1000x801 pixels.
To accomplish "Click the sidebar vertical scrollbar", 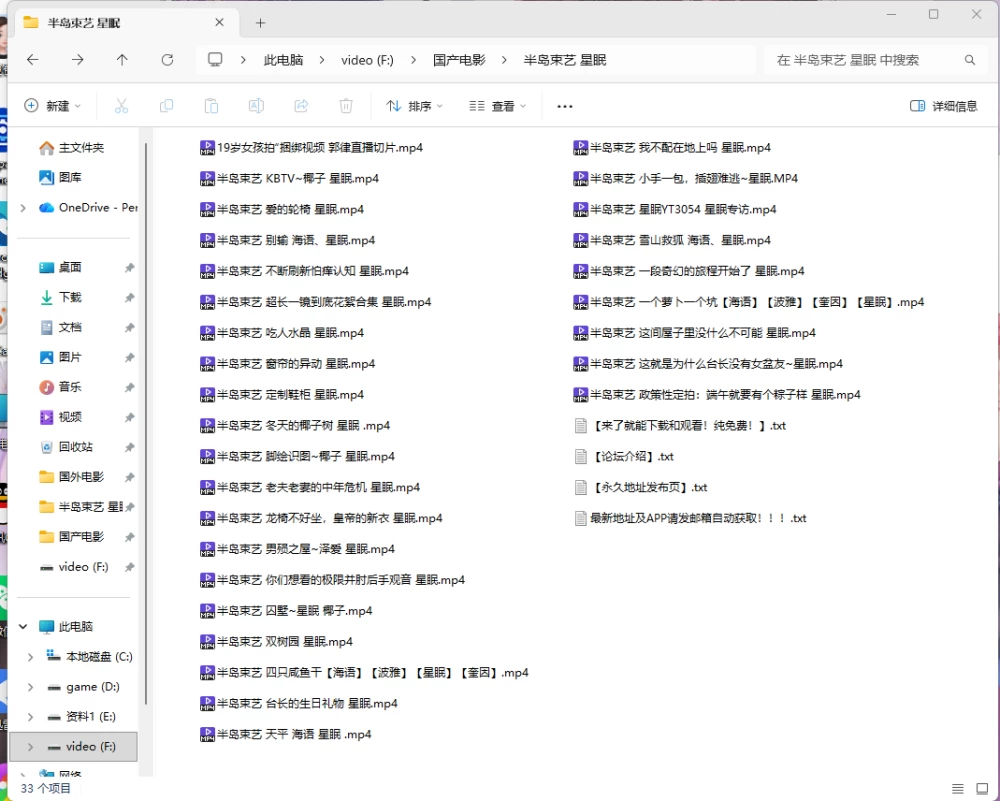I will pos(147,424).
